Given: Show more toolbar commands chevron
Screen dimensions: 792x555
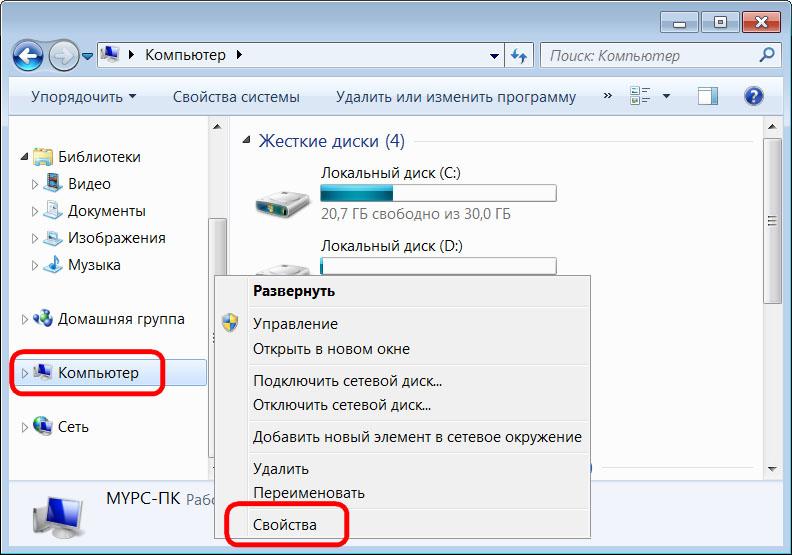Looking at the screenshot, I should pos(608,95).
